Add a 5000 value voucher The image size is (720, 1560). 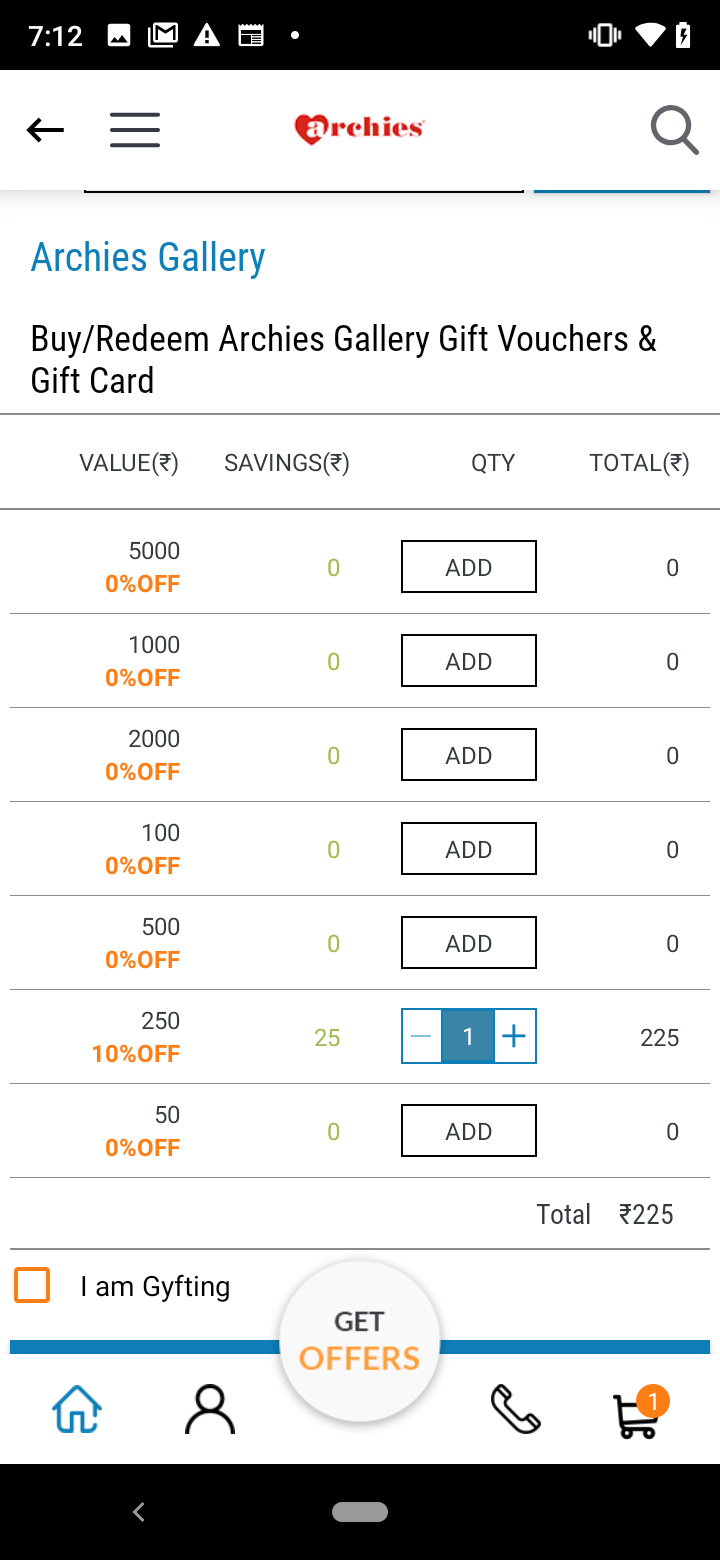pos(468,567)
